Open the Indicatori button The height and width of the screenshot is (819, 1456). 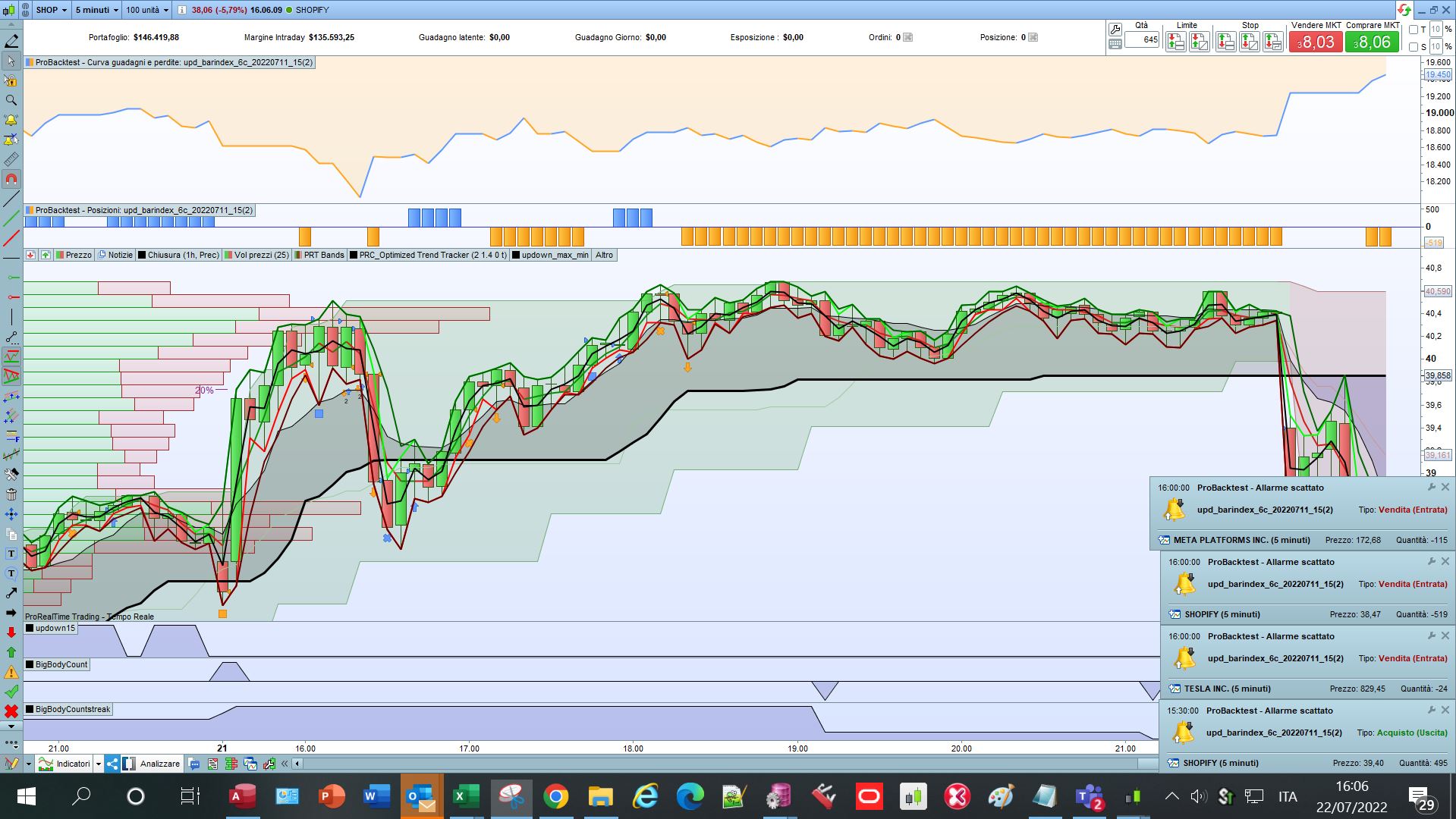tap(65, 764)
